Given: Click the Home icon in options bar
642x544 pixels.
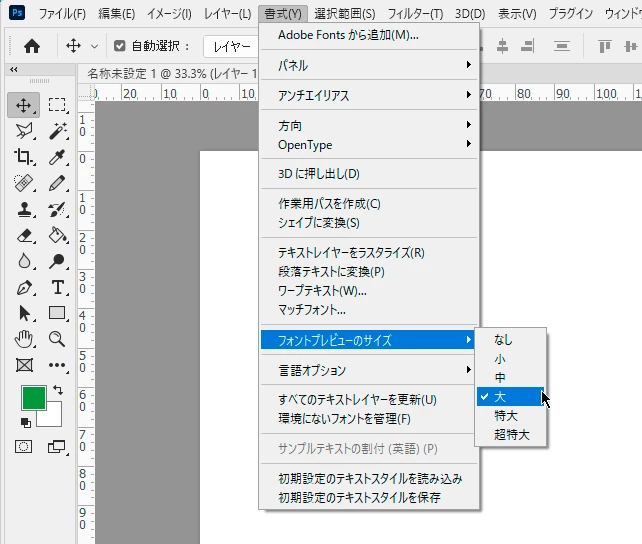Looking at the screenshot, I should point(32,46).
